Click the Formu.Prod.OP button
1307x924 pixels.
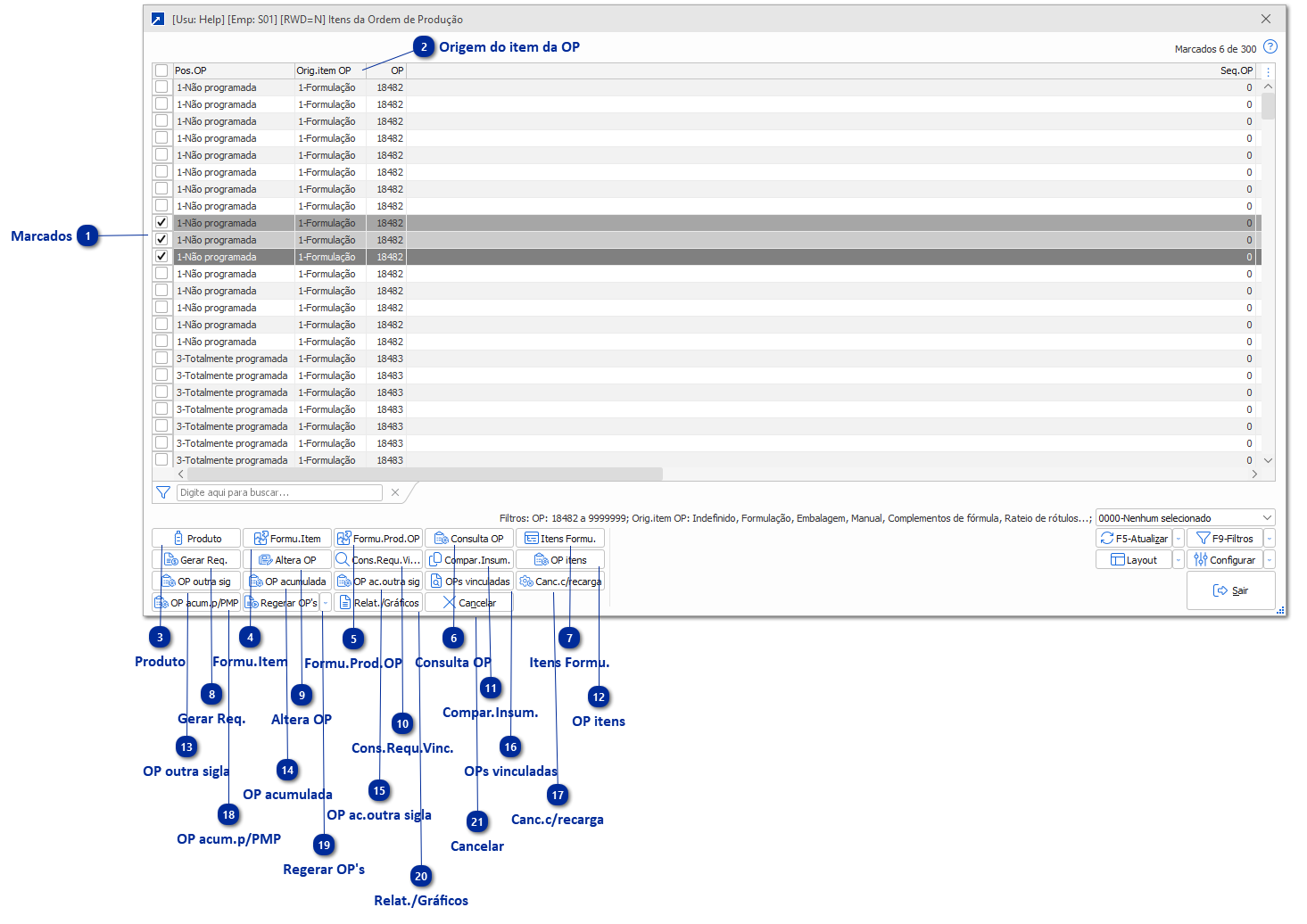coord(378,539)
